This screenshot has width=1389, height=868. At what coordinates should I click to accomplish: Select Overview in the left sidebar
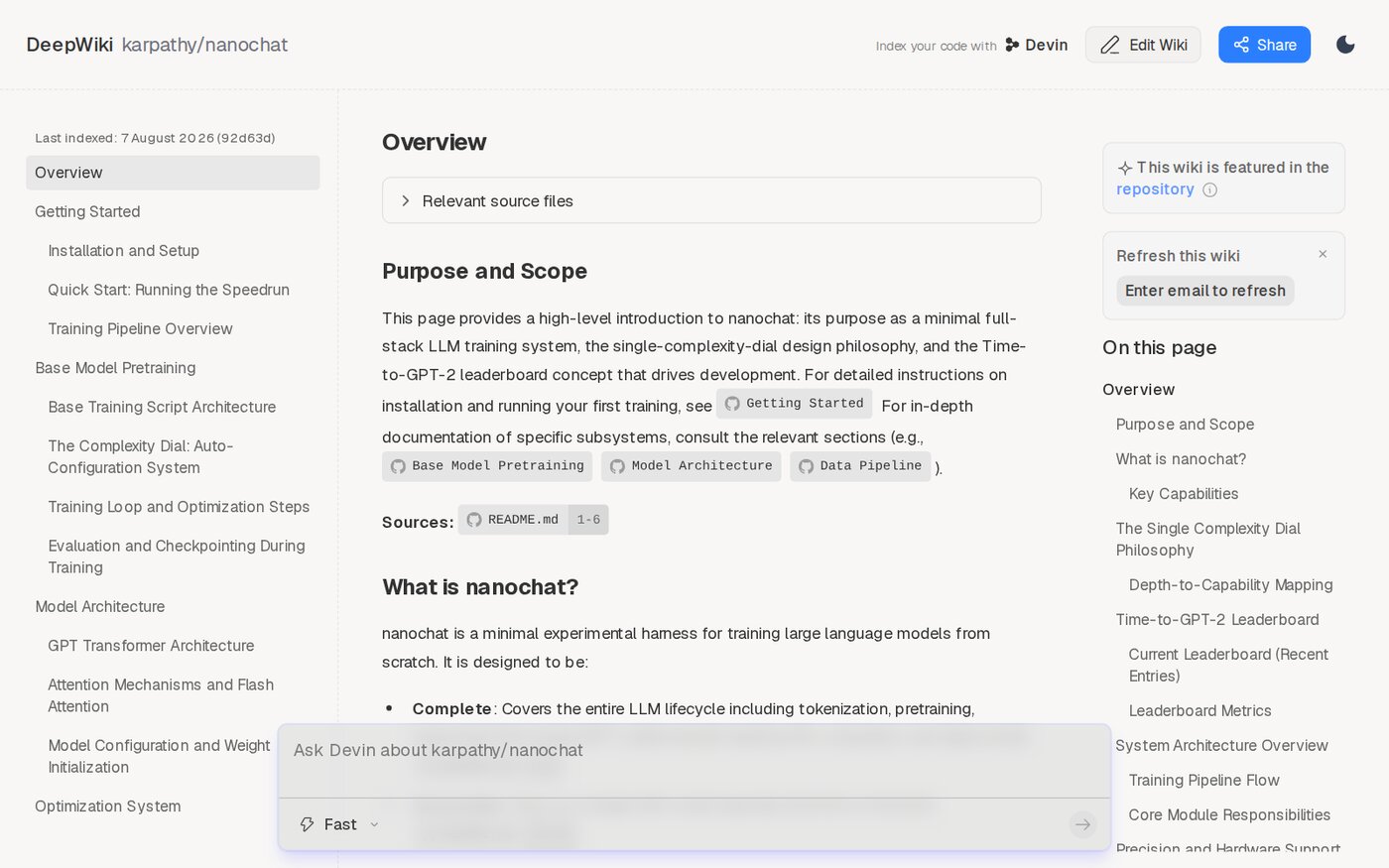(x=173, y=173)
